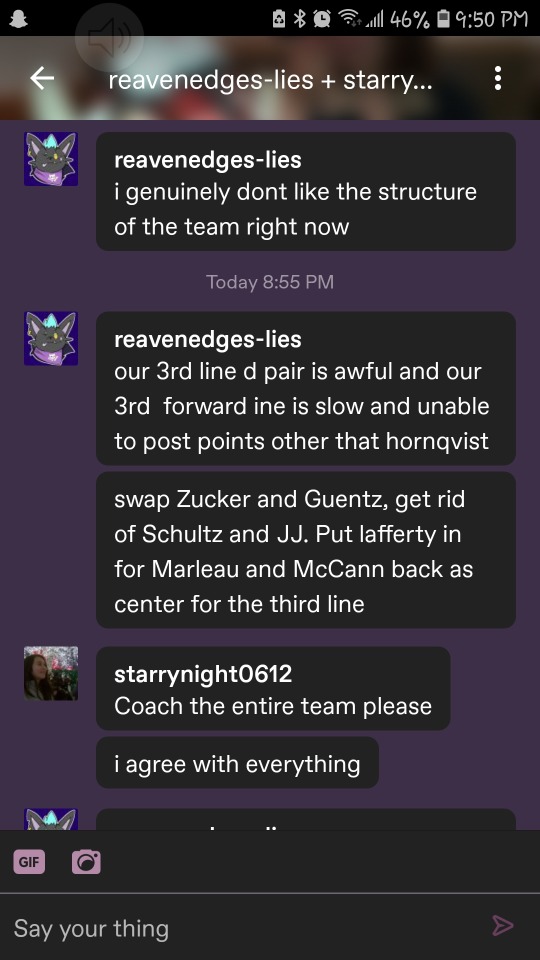Tap reavenedges-lies avatar beside 3rd line message
Screen dimensions: 540x960
pyautogui.click(x=51, y=339)
